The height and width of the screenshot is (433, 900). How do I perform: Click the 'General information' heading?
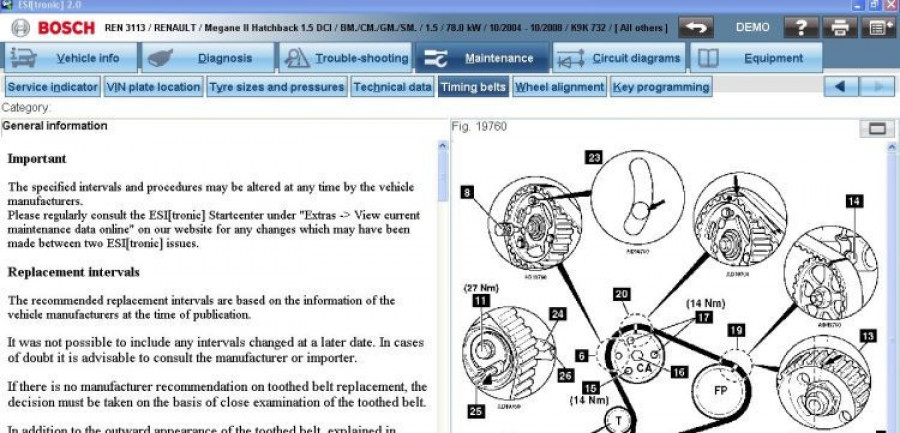click(x=55, y=126)
